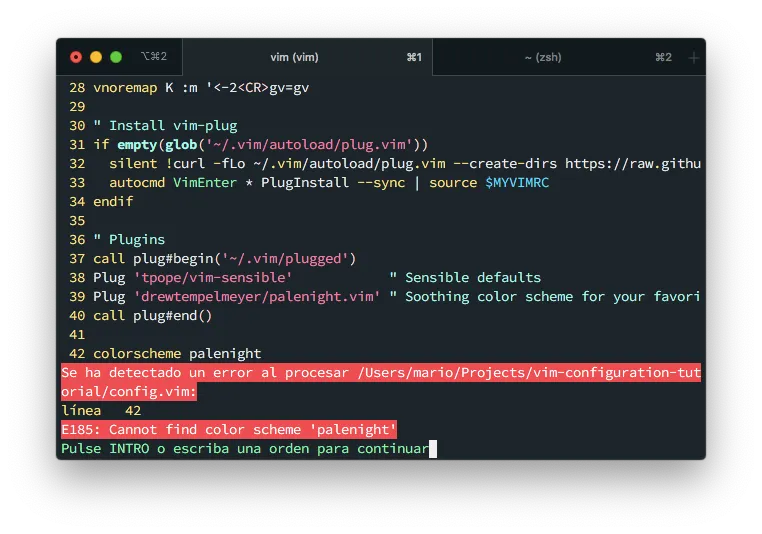Click the ⌘1 shortcut in vim tab
The height and width of the screenshot is (534, 762).
[x=414, y=57]
